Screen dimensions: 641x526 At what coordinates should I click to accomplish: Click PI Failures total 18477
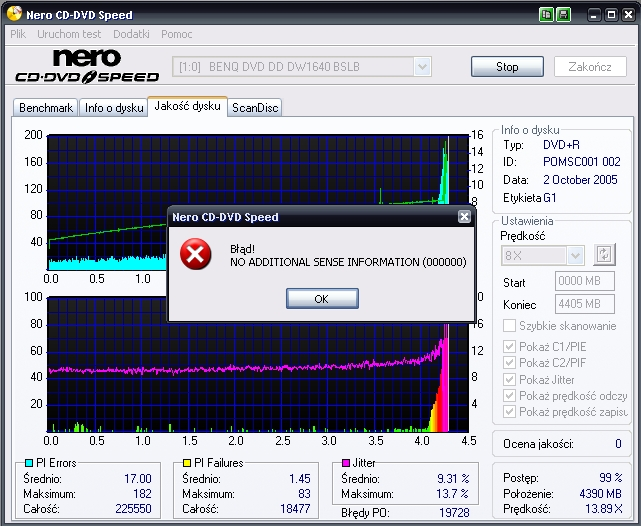[295, 509]
